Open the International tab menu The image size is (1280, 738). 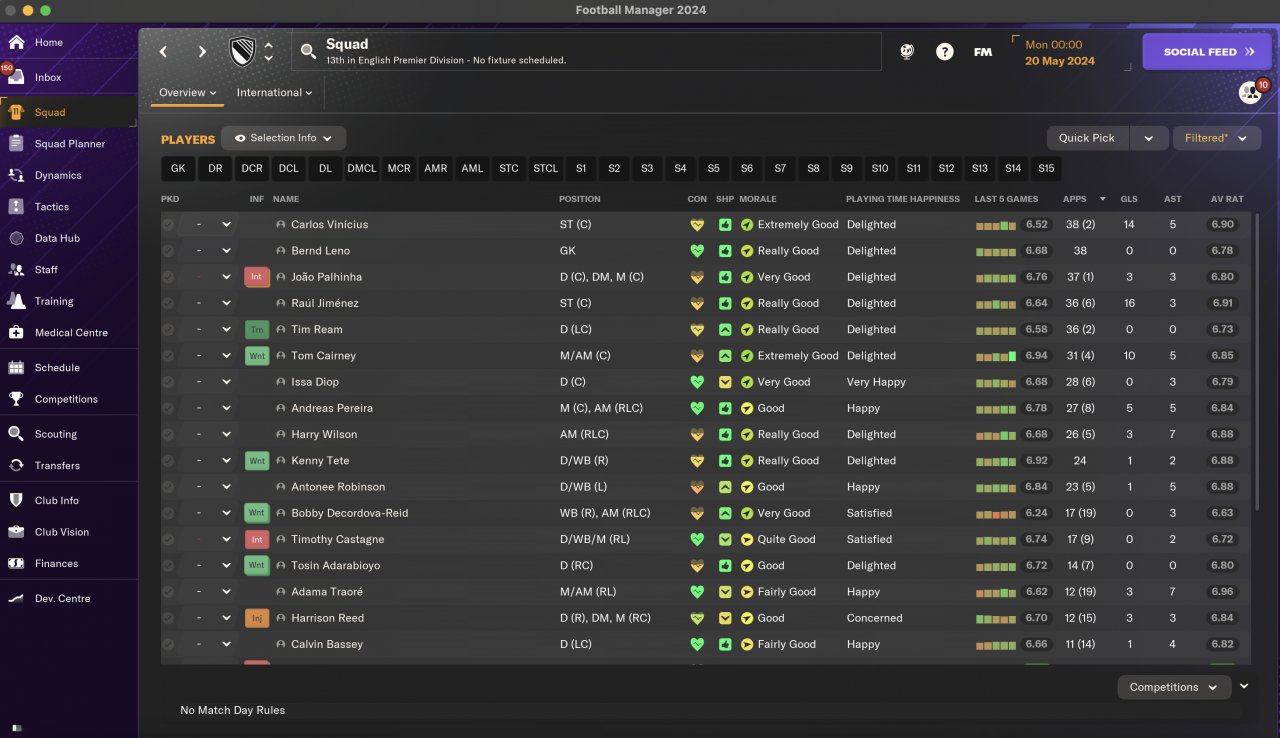click(274, 92)
